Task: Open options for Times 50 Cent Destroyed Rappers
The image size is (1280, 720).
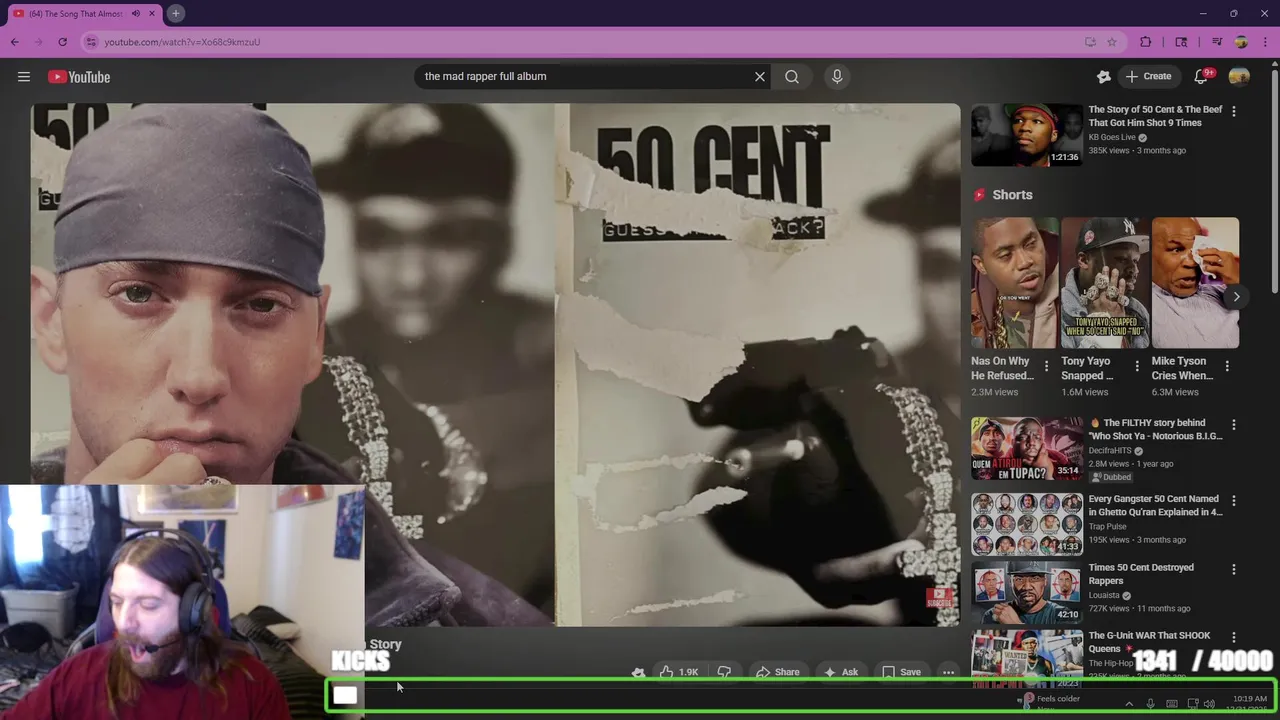Action: [1233, 569]
